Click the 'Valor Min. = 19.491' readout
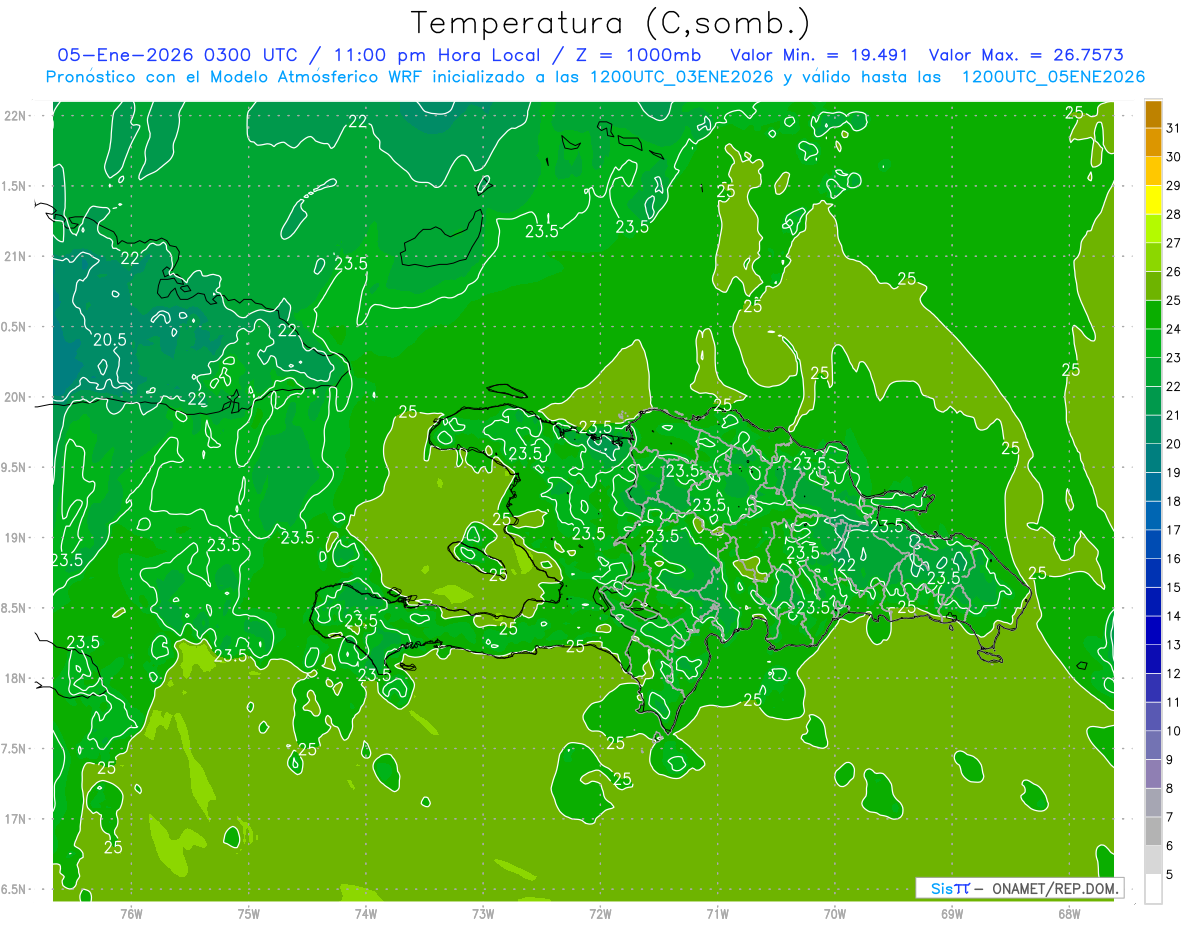The width and height of the screenshot is (1200, 927). [819, 55]
